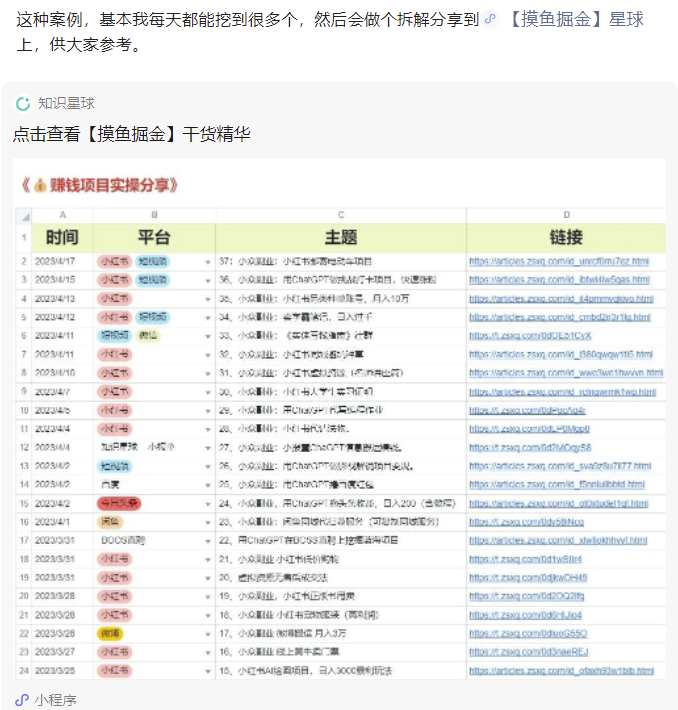Click topic 35 cell mentioning 月入10万
Screen dimensions: 678x710
pos(341,299)
